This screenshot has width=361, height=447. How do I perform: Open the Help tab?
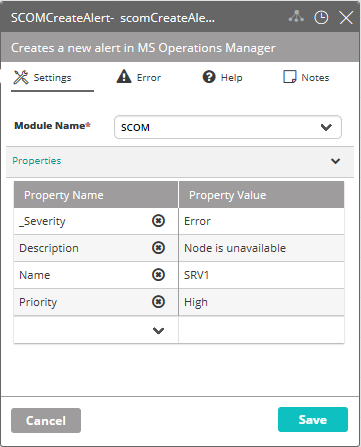point(222,77)
